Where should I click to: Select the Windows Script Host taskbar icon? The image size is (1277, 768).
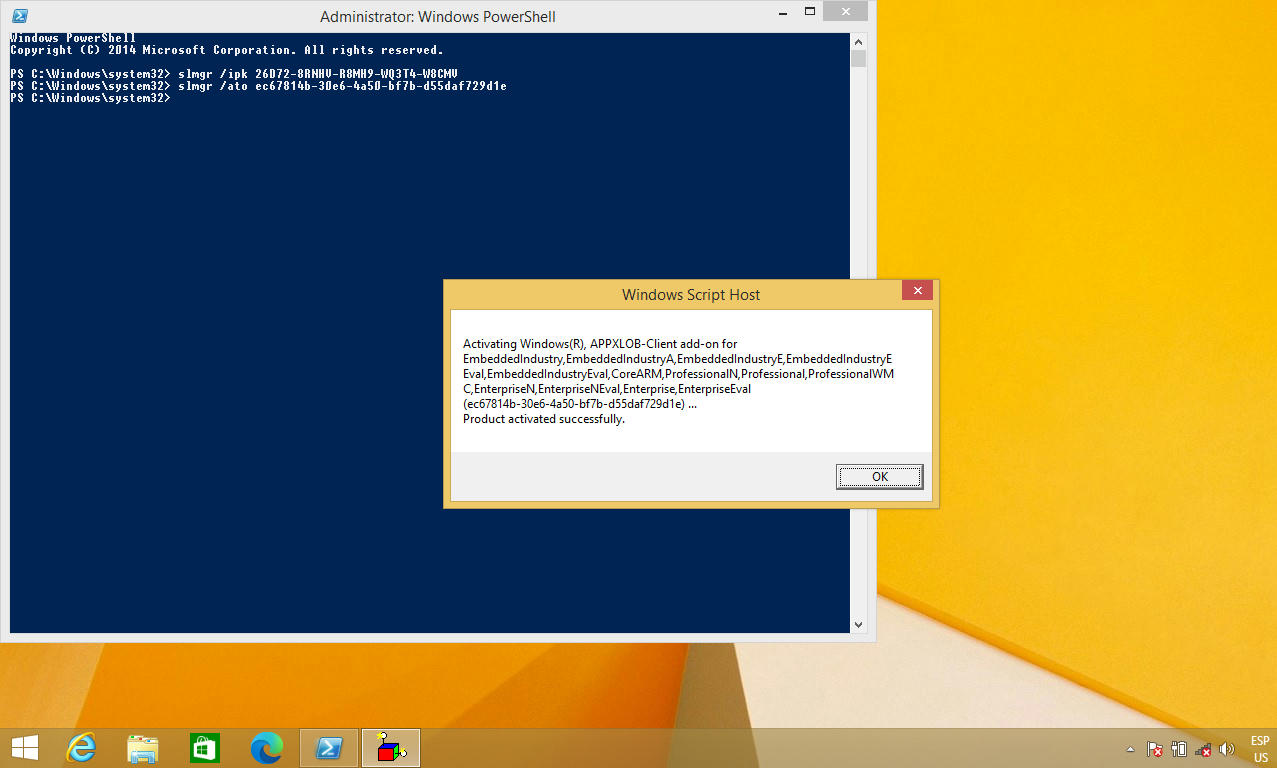391,747
